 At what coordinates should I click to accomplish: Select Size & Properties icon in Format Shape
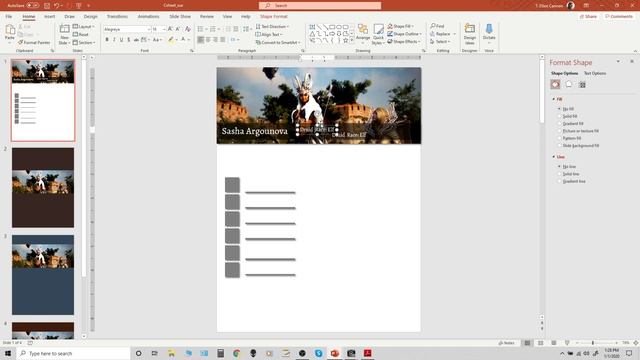click(x=582, y=84)
